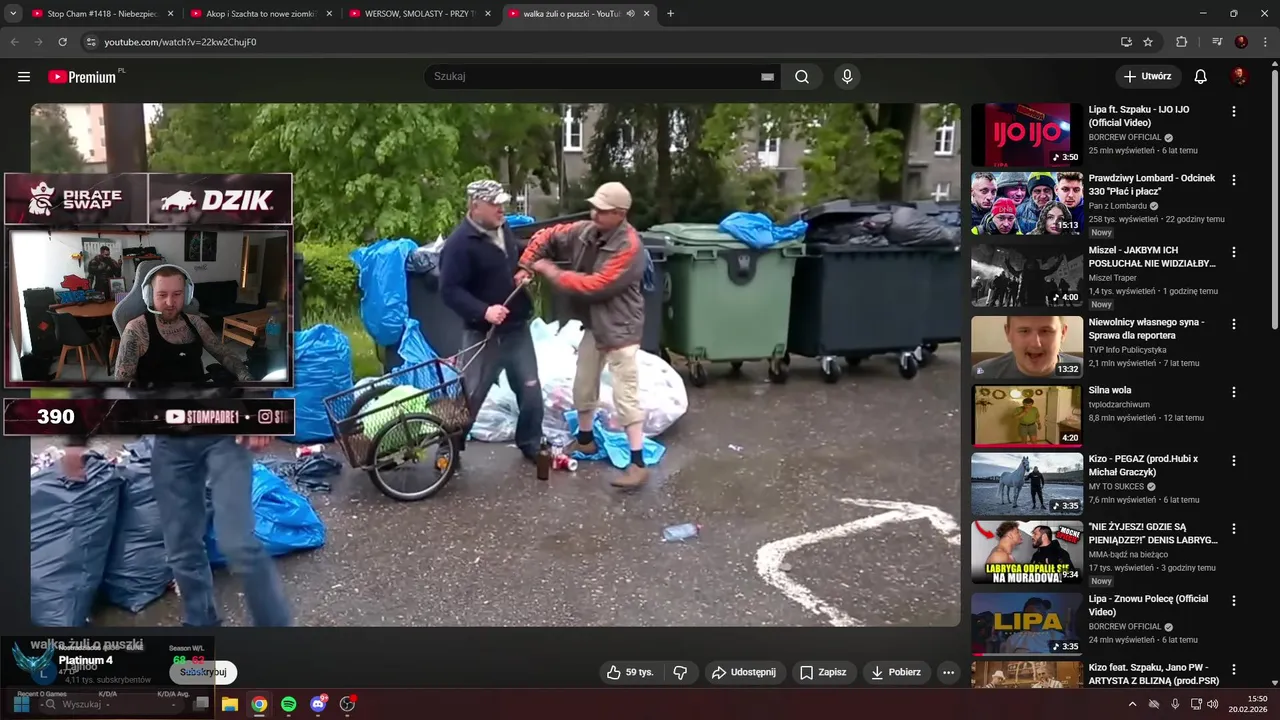
Task: Open on-screen keyboard icon in search box
Action: tap(767, 77)
